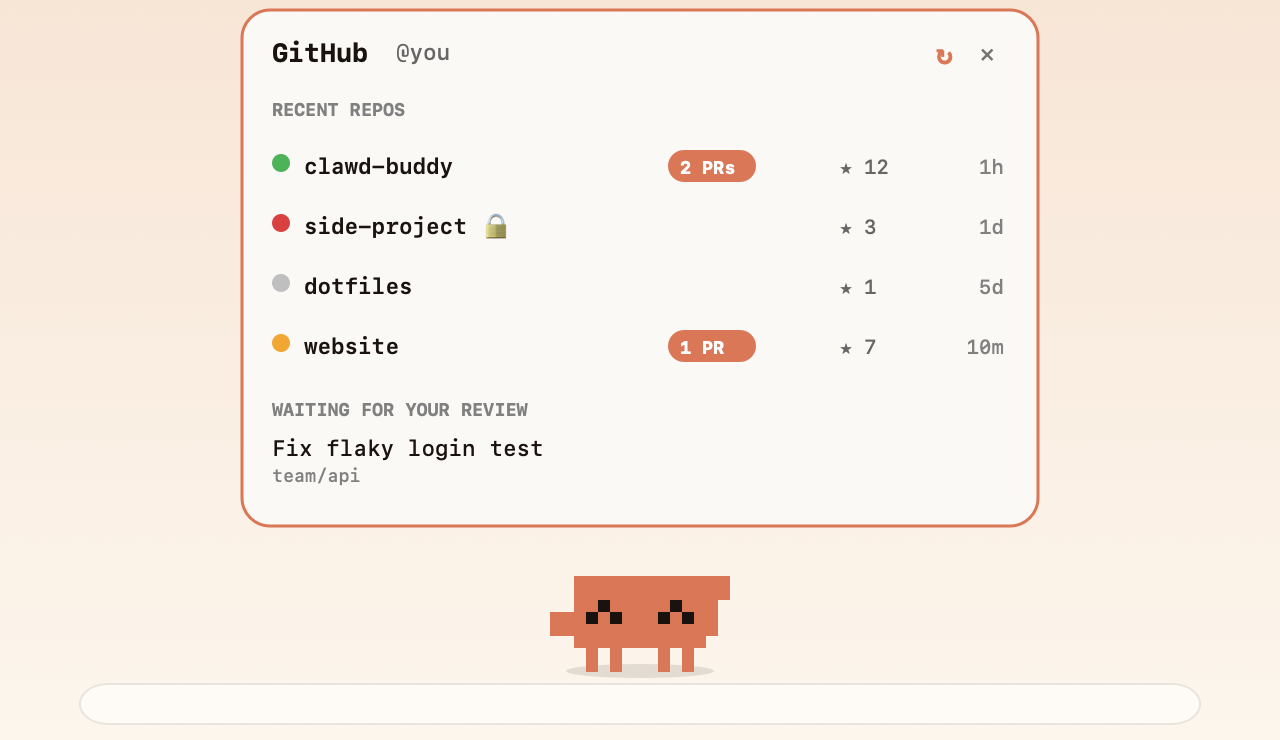Close the GitHub panel
The height and width of the screenshot is (740, 1280).
[987, 55]
